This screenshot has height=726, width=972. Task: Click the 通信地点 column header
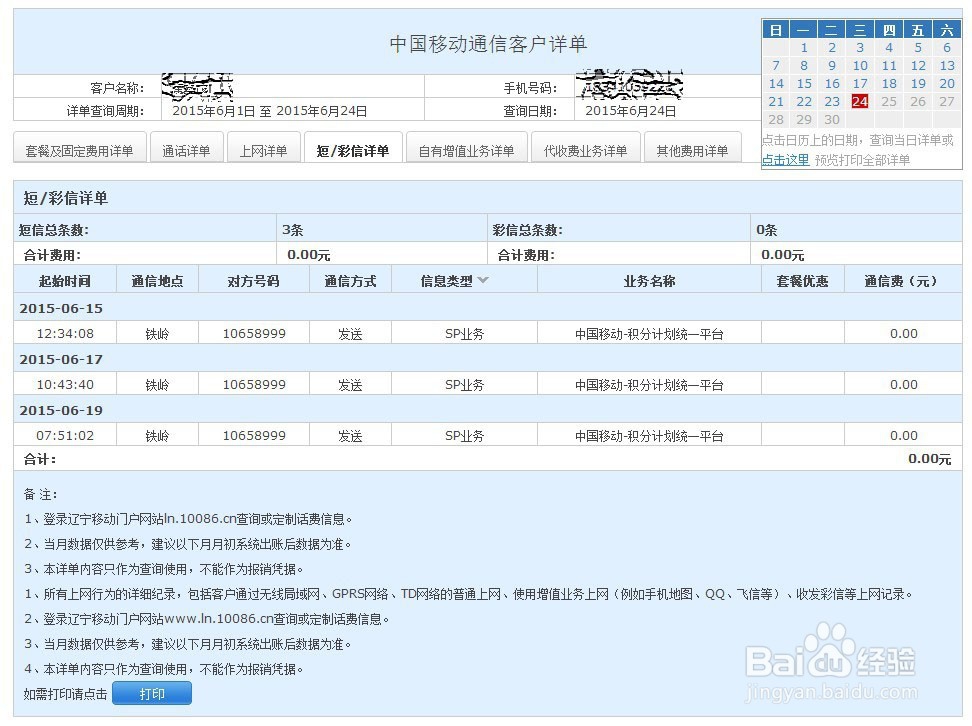157,281
